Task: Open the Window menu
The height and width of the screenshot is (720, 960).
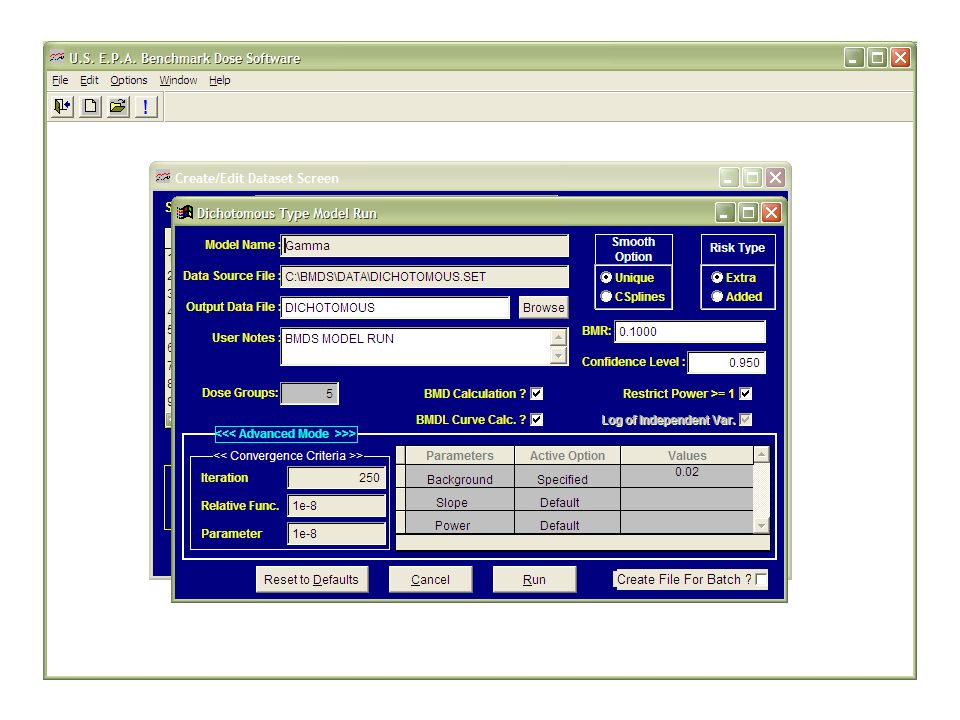Action: click(x=178, y=80)
